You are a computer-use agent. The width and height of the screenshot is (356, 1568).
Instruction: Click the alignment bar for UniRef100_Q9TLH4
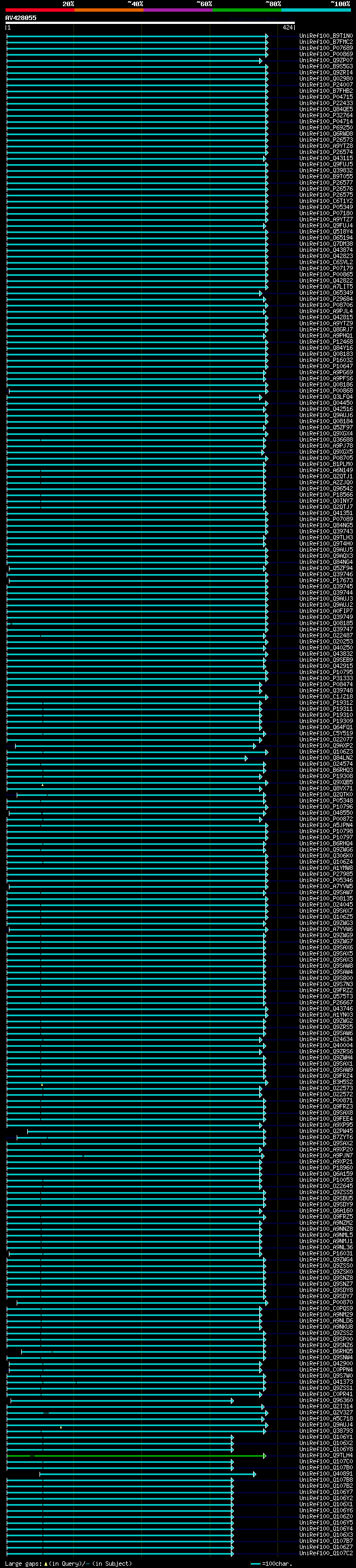pos(136,1456)
